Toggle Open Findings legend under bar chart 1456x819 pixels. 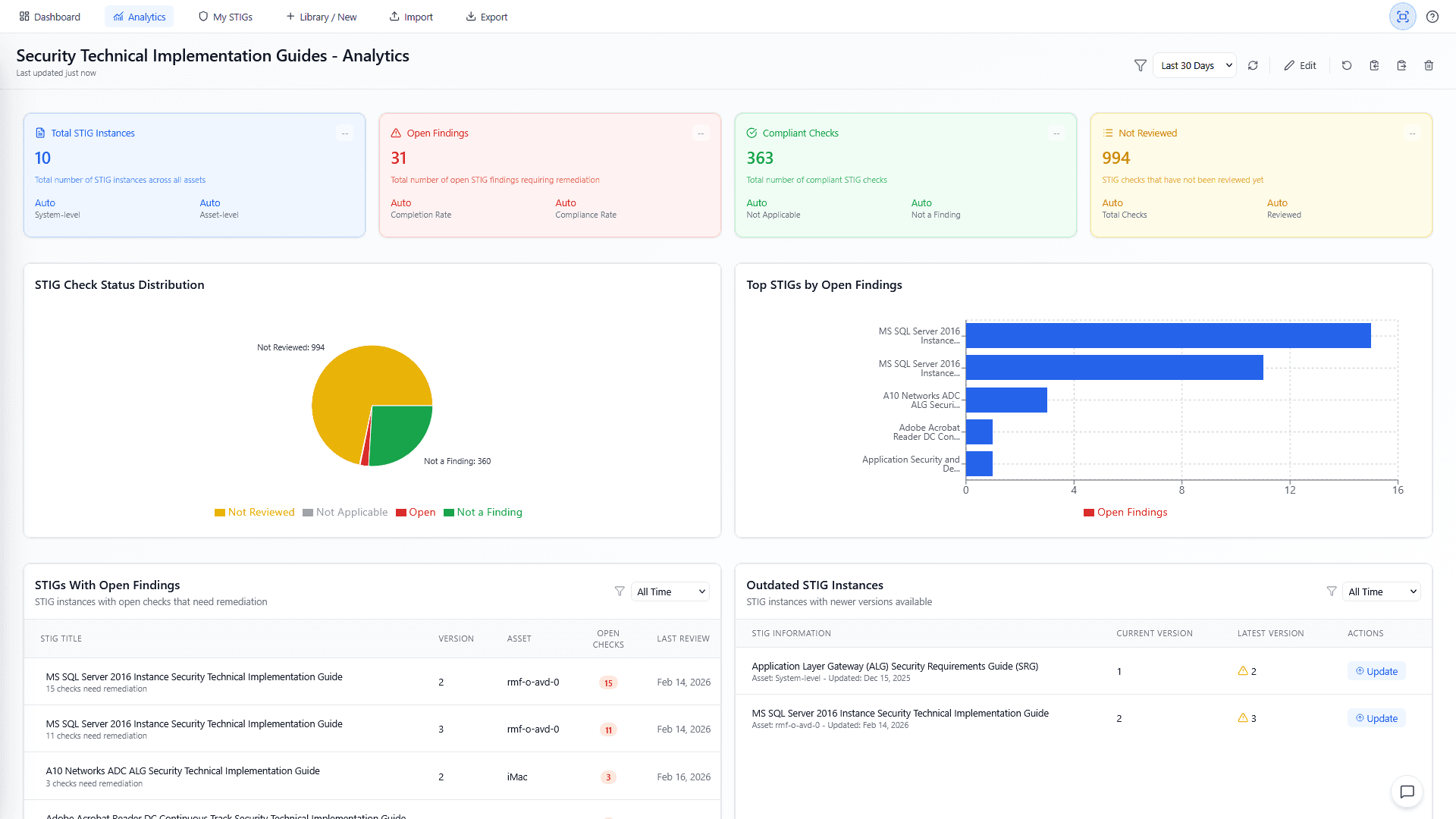point(1125,512)
